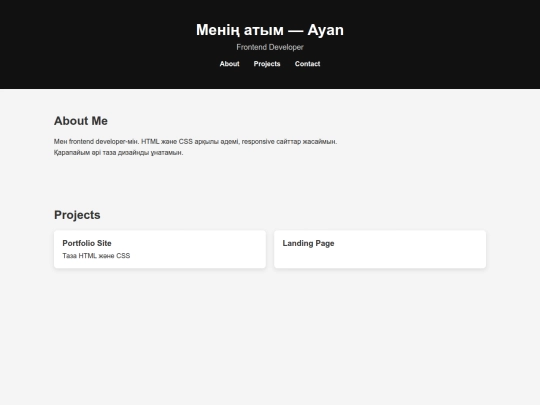Click the "Таза HTML және CSS" card description
Screen dimensions: 540x405
click(96, 256)
